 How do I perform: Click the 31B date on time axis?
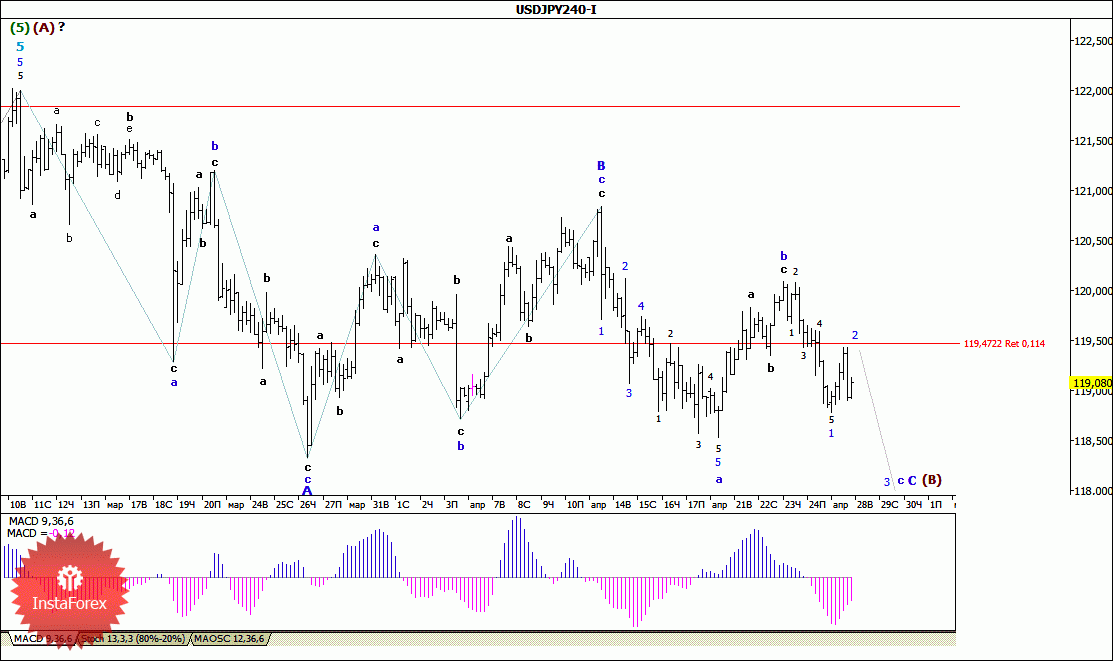click(x=380, y=505)
